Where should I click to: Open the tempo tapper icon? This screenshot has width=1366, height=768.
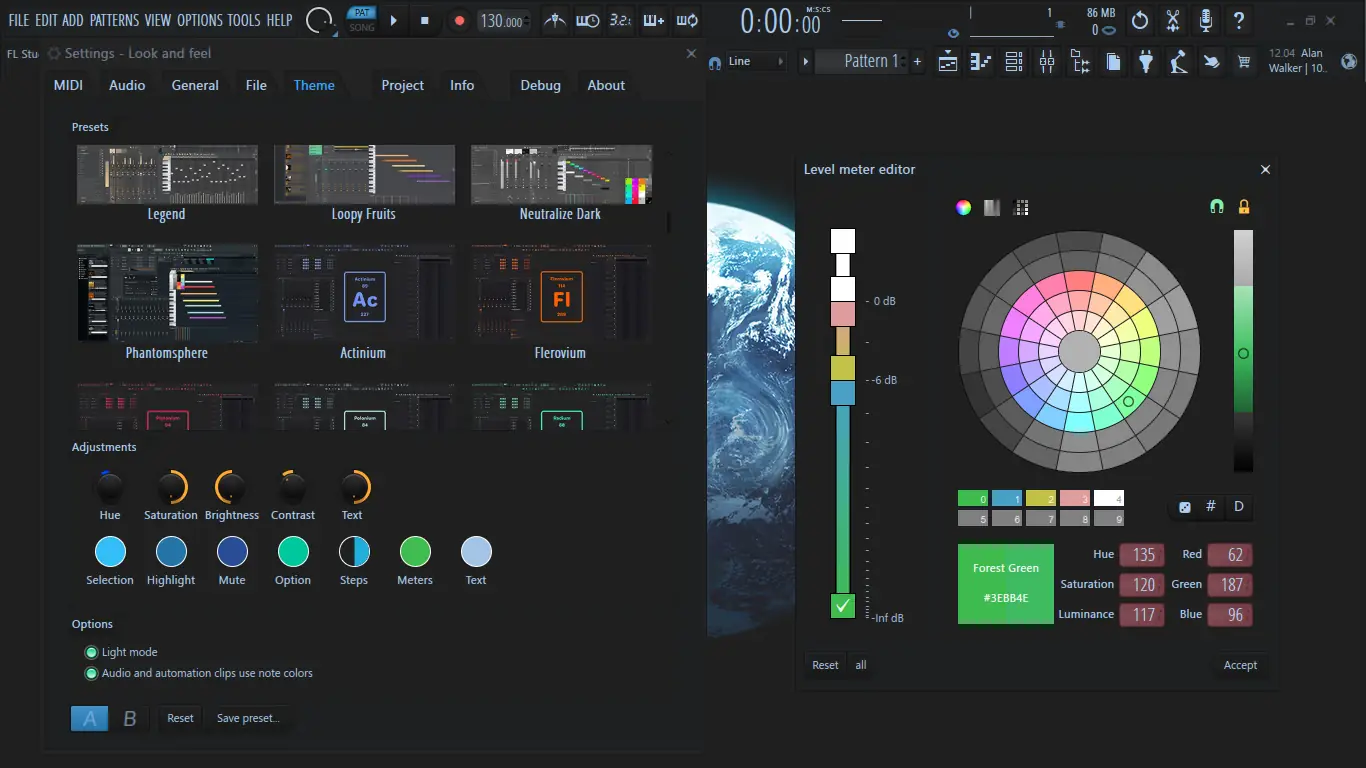[1179, 62]
